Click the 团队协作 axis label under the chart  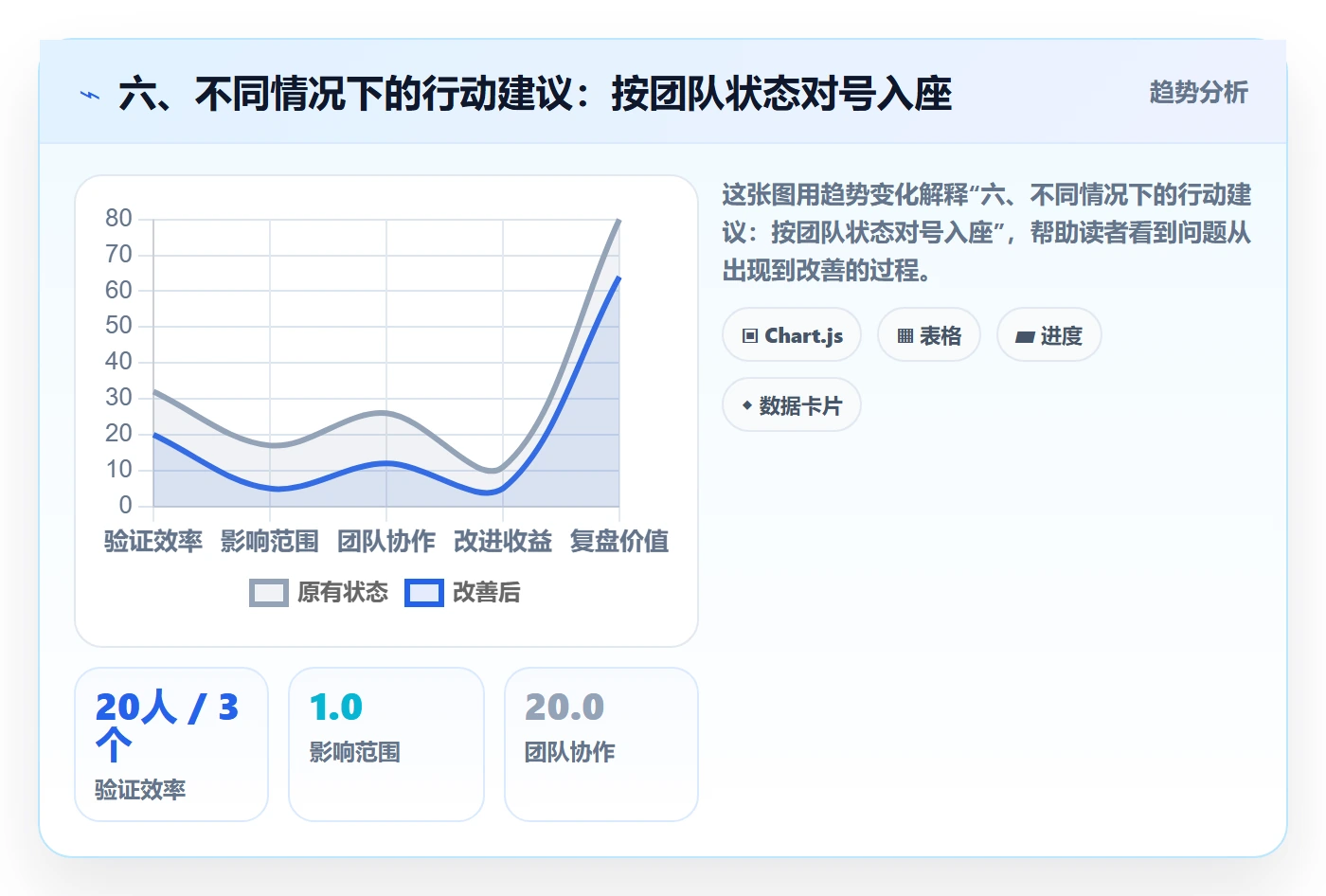click(386, 541)
